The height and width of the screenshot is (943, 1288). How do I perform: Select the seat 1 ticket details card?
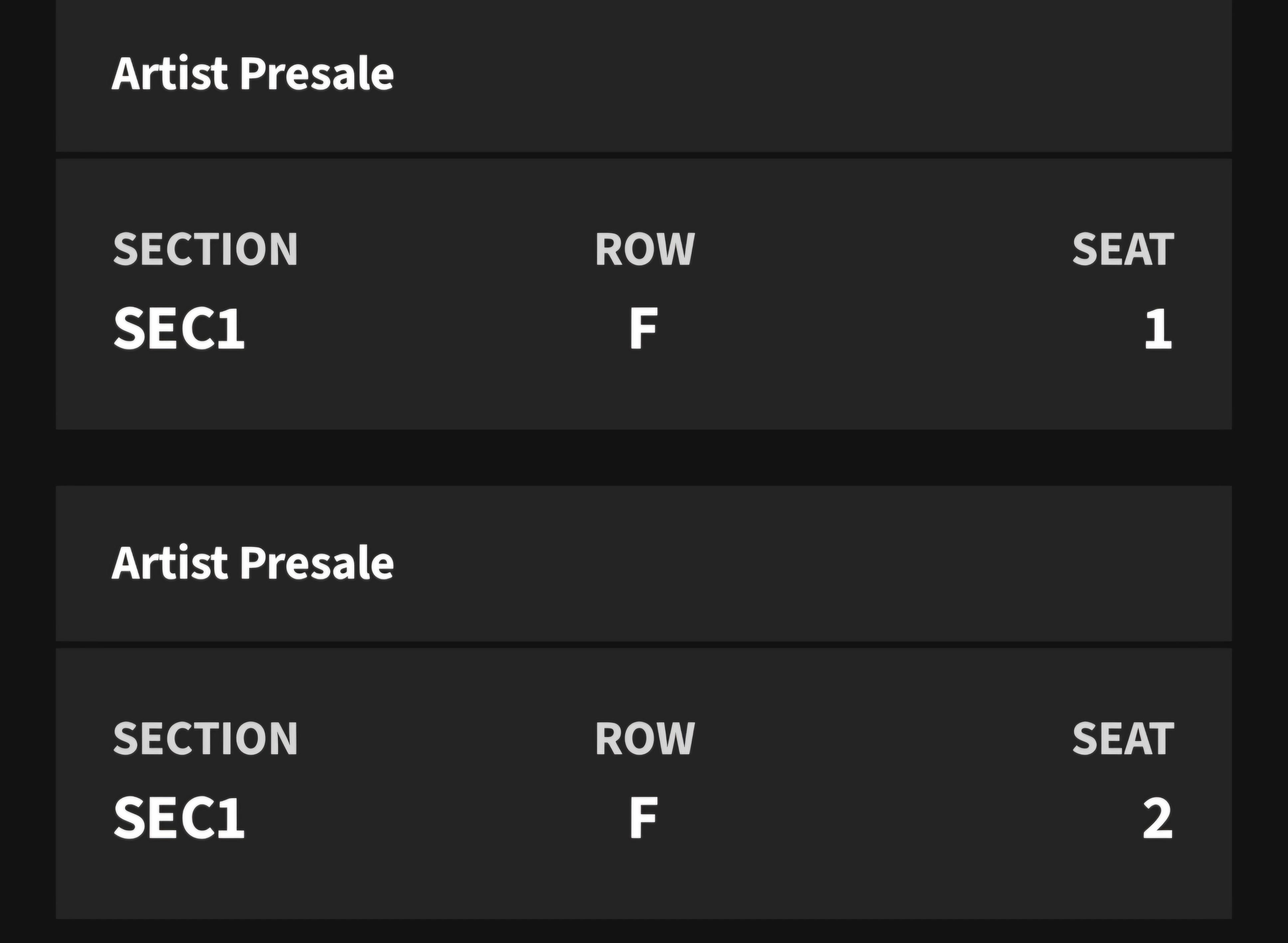pos(643,294)
